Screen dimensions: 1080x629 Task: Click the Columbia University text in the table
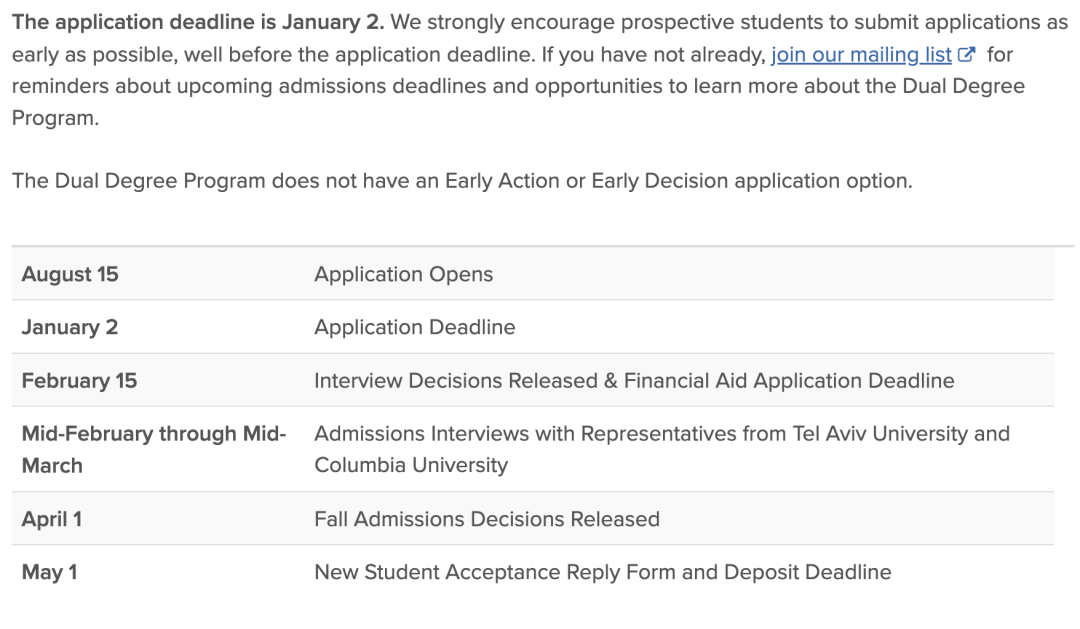tap(411, 465)
